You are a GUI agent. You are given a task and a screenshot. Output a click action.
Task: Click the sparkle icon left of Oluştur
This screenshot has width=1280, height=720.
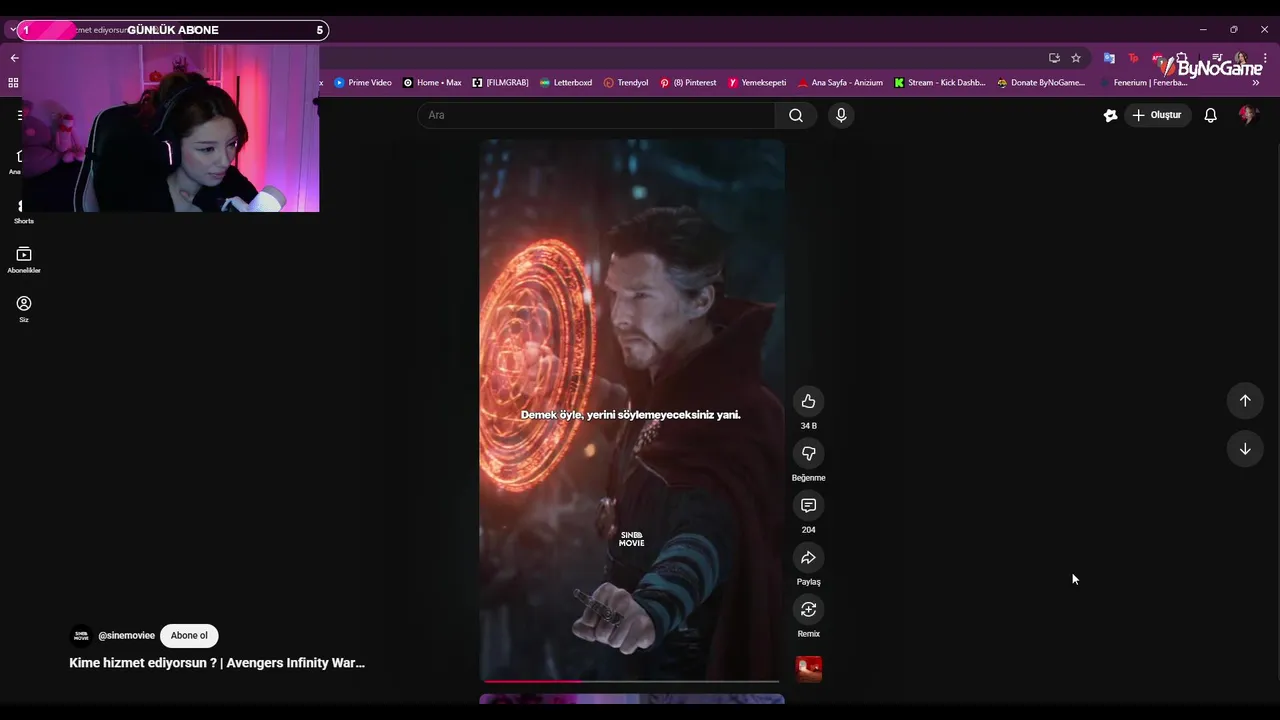(1110, 115)
